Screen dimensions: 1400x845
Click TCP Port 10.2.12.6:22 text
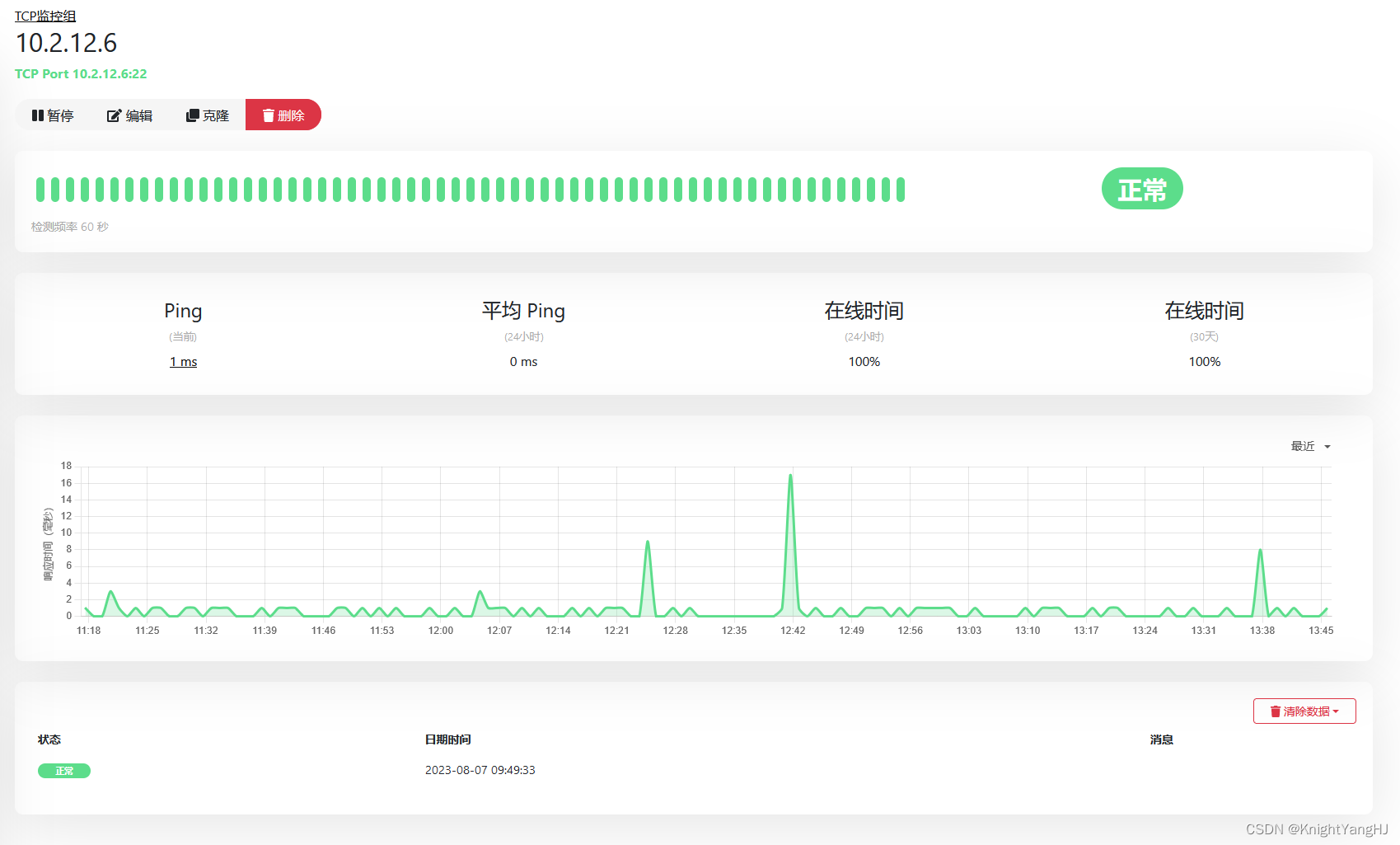tap(81, 73)
